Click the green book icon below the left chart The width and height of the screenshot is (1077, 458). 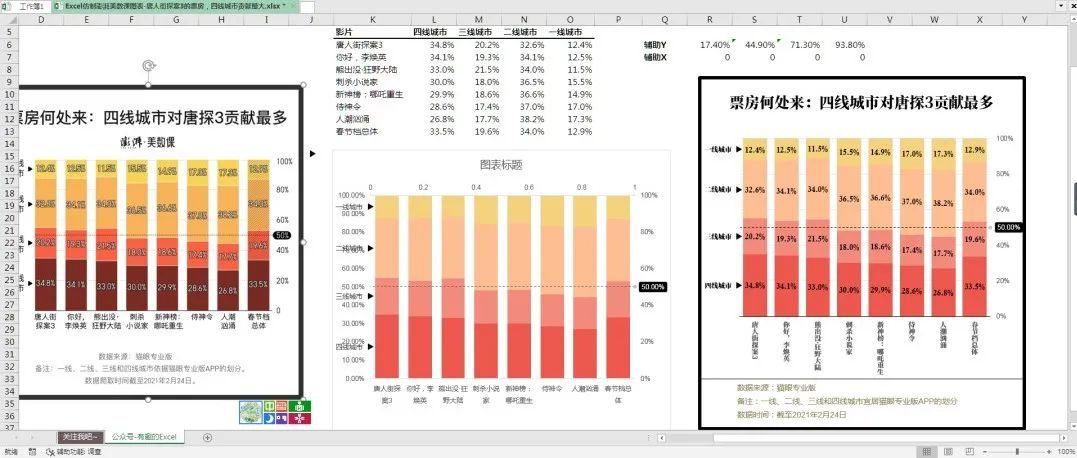coord(269,407)
